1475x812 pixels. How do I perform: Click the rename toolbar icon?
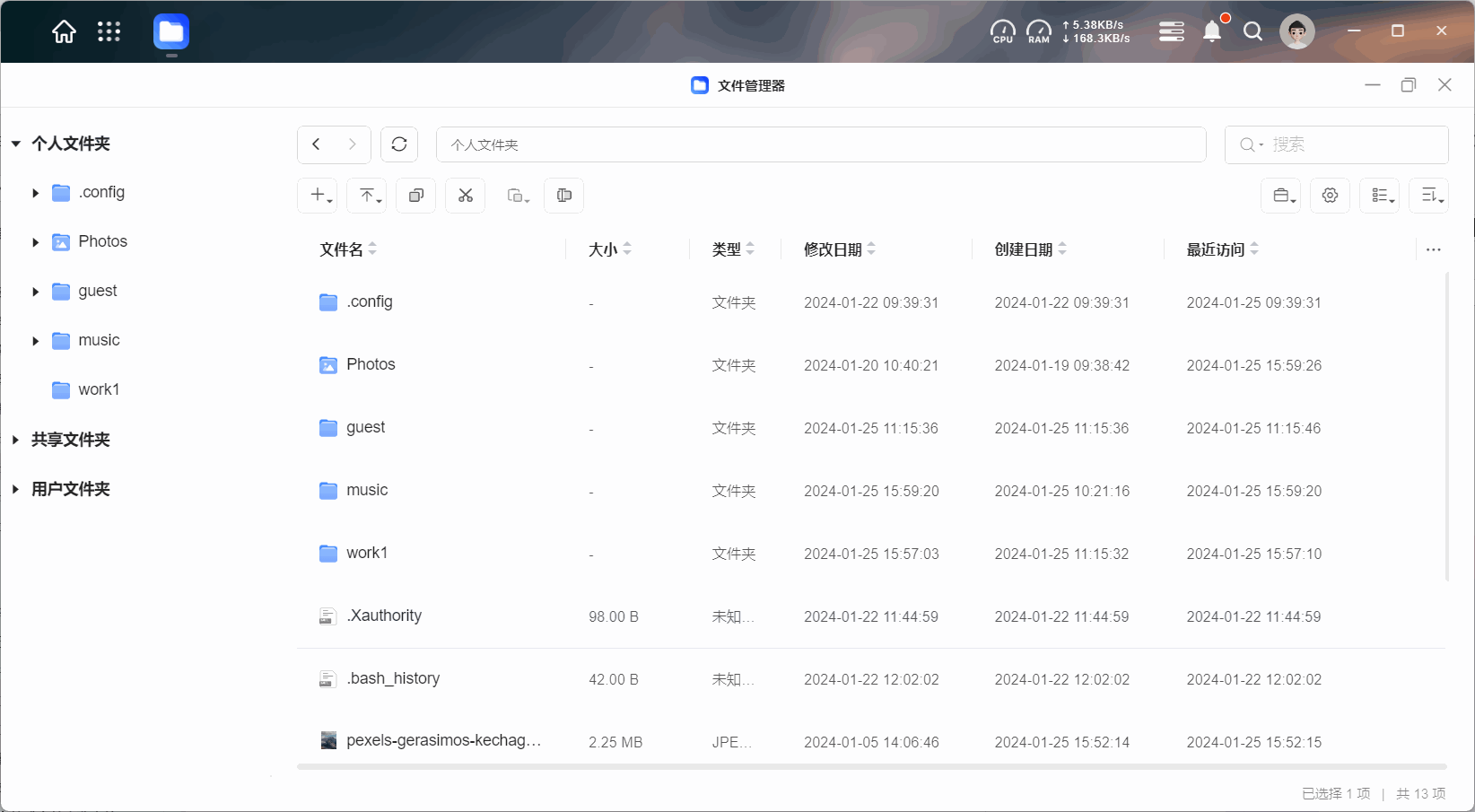564,196
